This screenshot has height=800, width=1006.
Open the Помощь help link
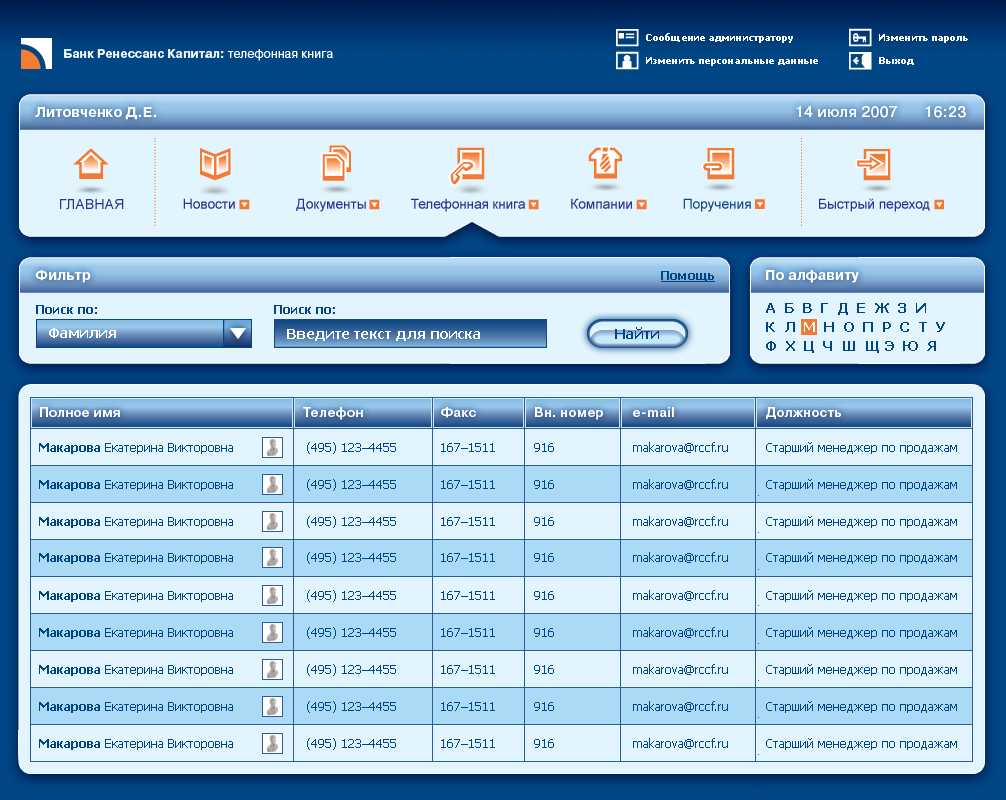[x=687, y=276]
